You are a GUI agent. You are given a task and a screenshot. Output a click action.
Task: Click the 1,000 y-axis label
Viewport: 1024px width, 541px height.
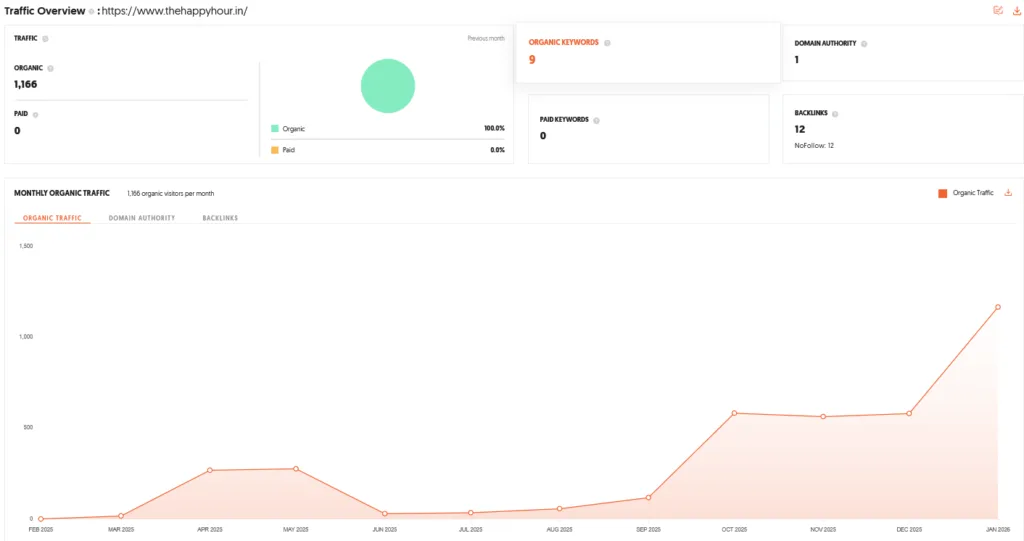pos(26,337)
